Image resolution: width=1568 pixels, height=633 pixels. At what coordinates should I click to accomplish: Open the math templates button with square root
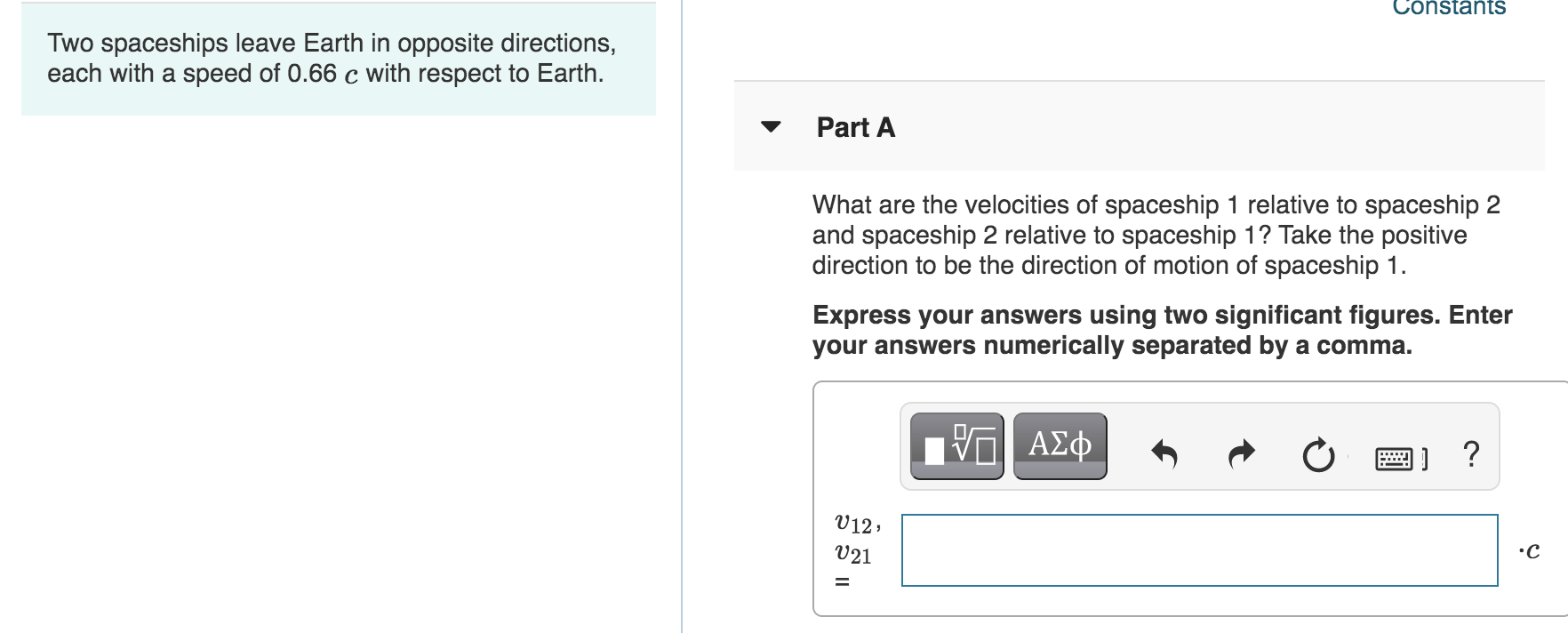coord(957,446)
